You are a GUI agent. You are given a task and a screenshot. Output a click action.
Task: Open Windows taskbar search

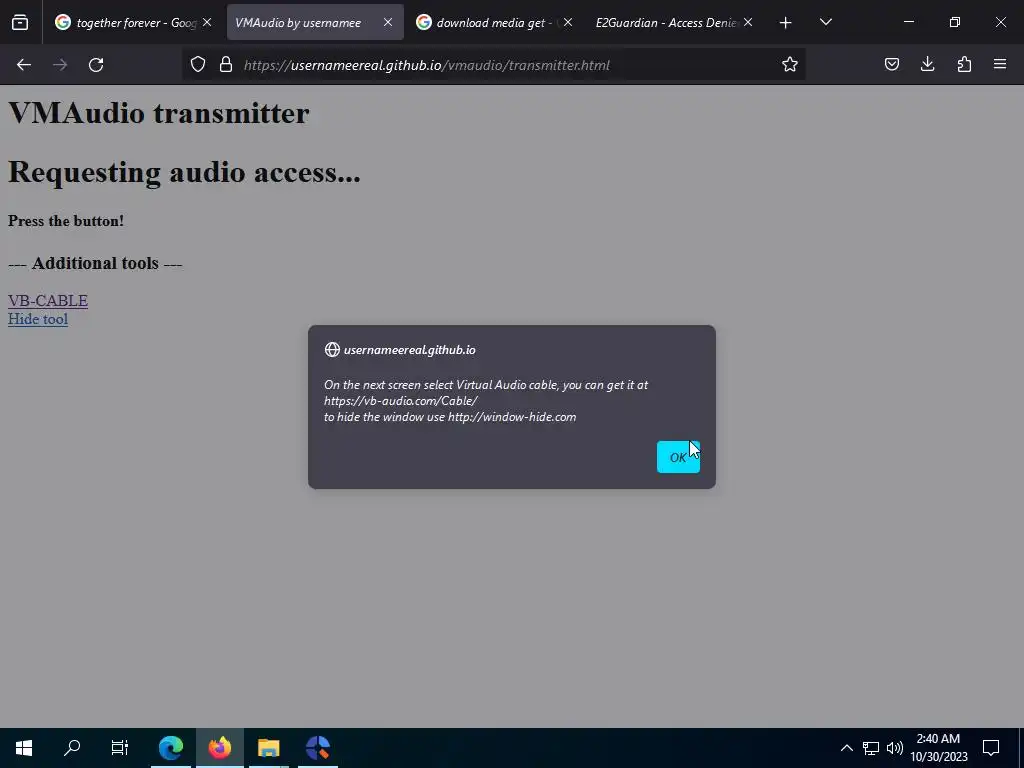[x=72, y=748]
